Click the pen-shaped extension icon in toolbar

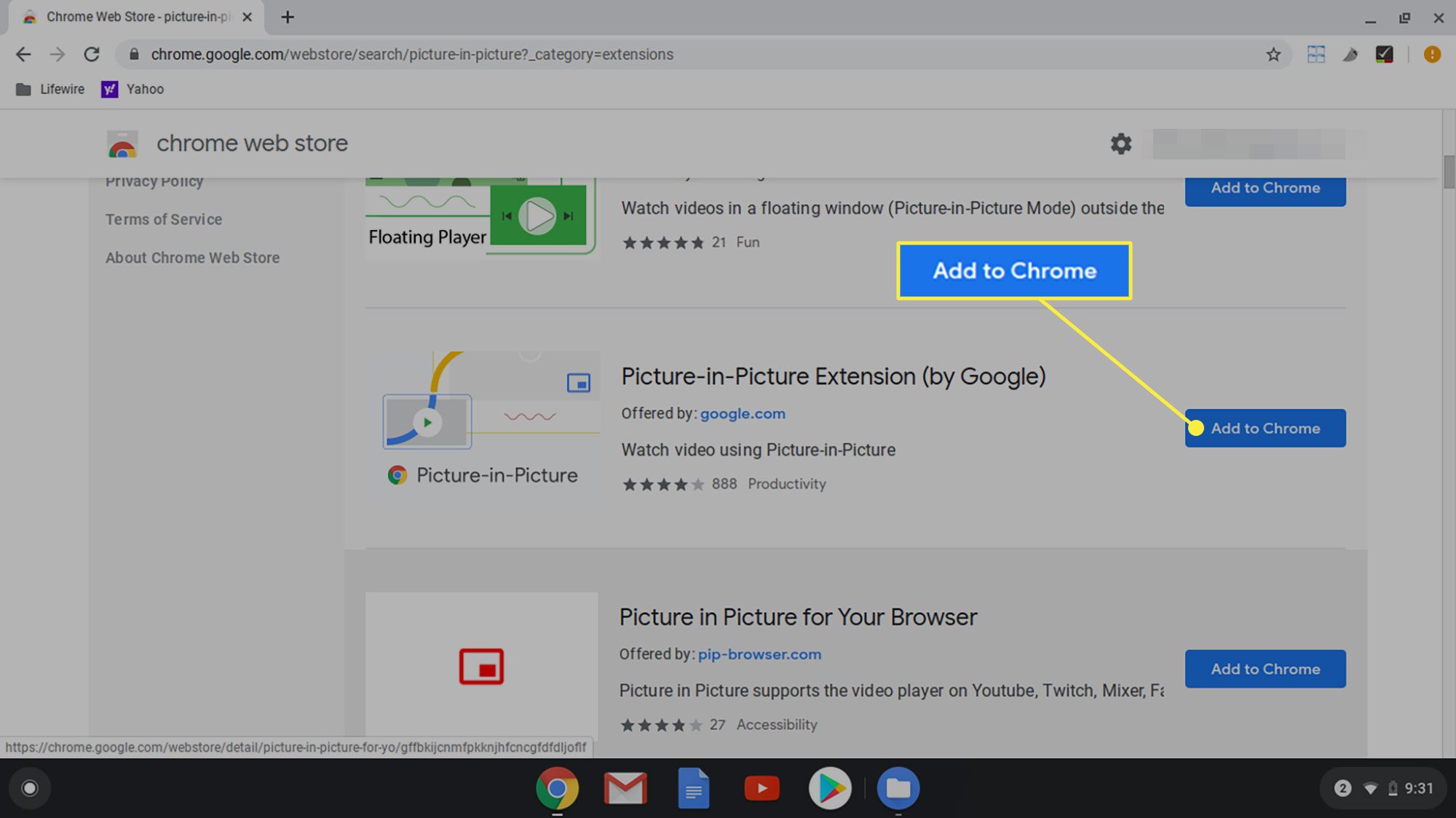tap(1350, 55)
